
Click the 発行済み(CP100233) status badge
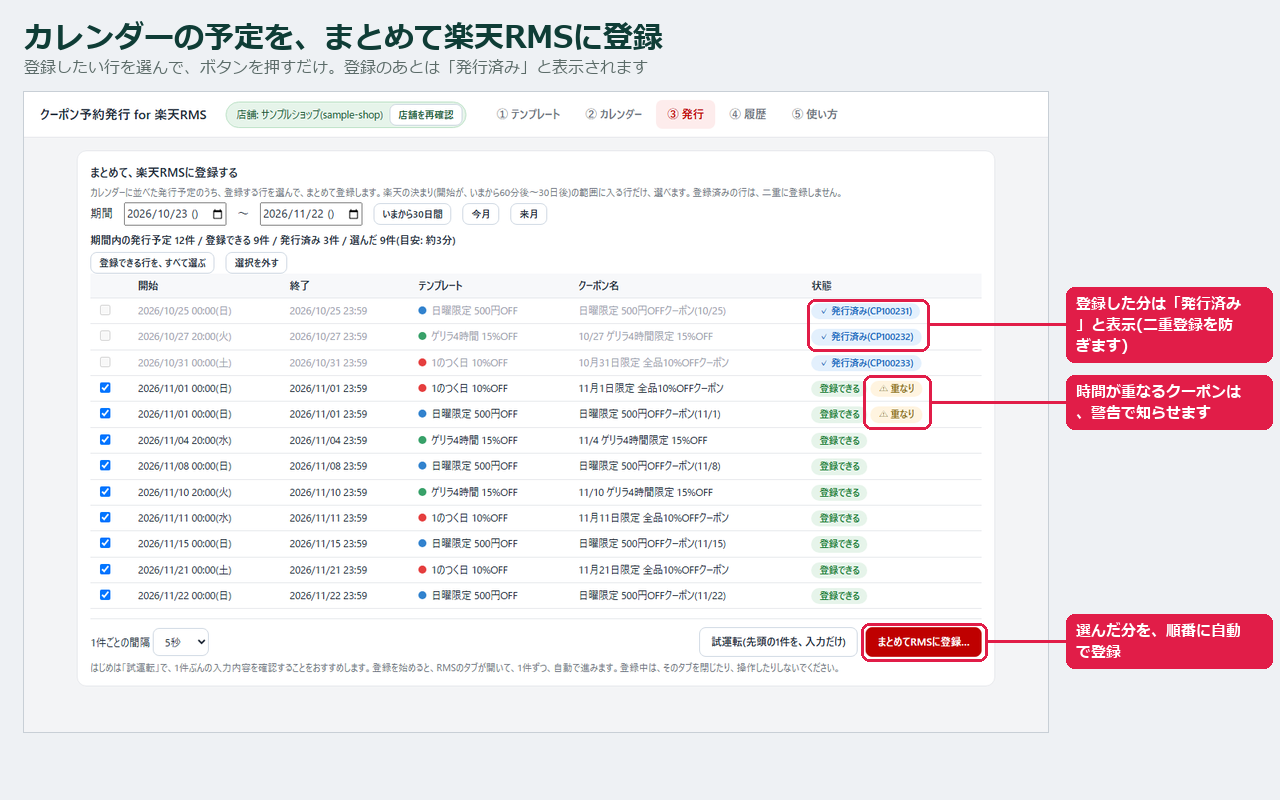pyautogui.click(x=866, y=363)
